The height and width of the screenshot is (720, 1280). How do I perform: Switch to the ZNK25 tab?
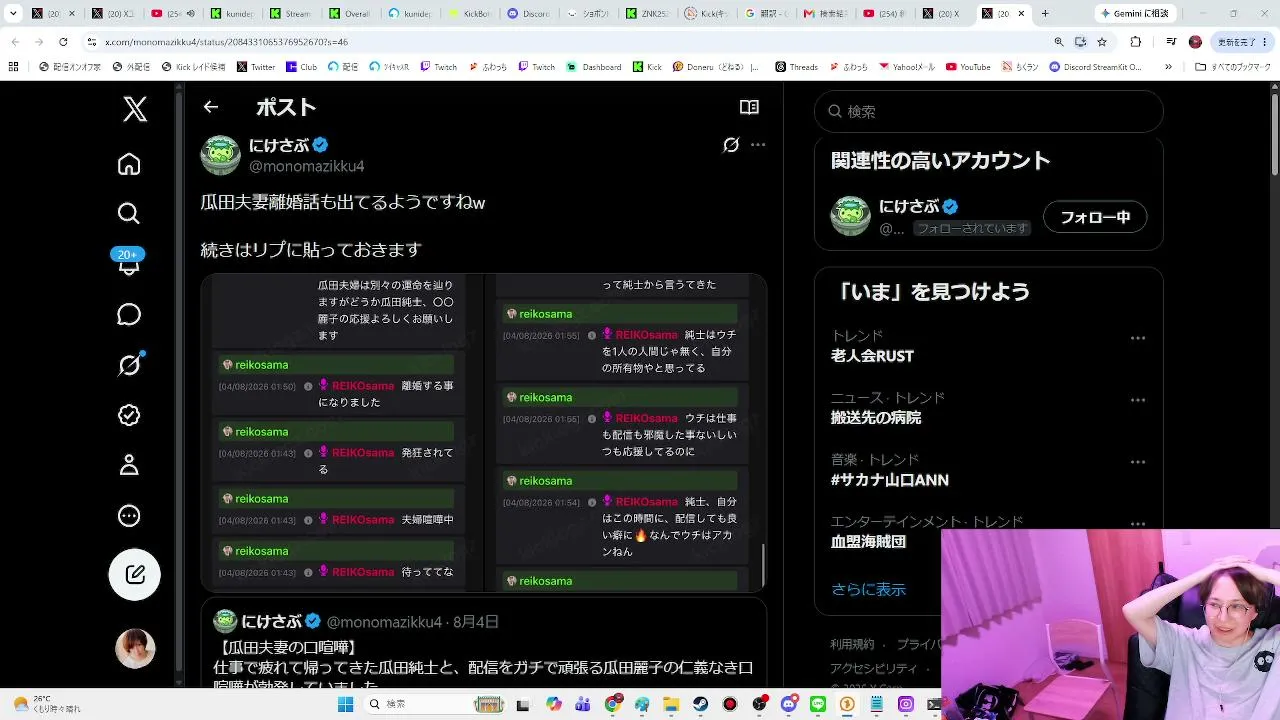[647, 14]
